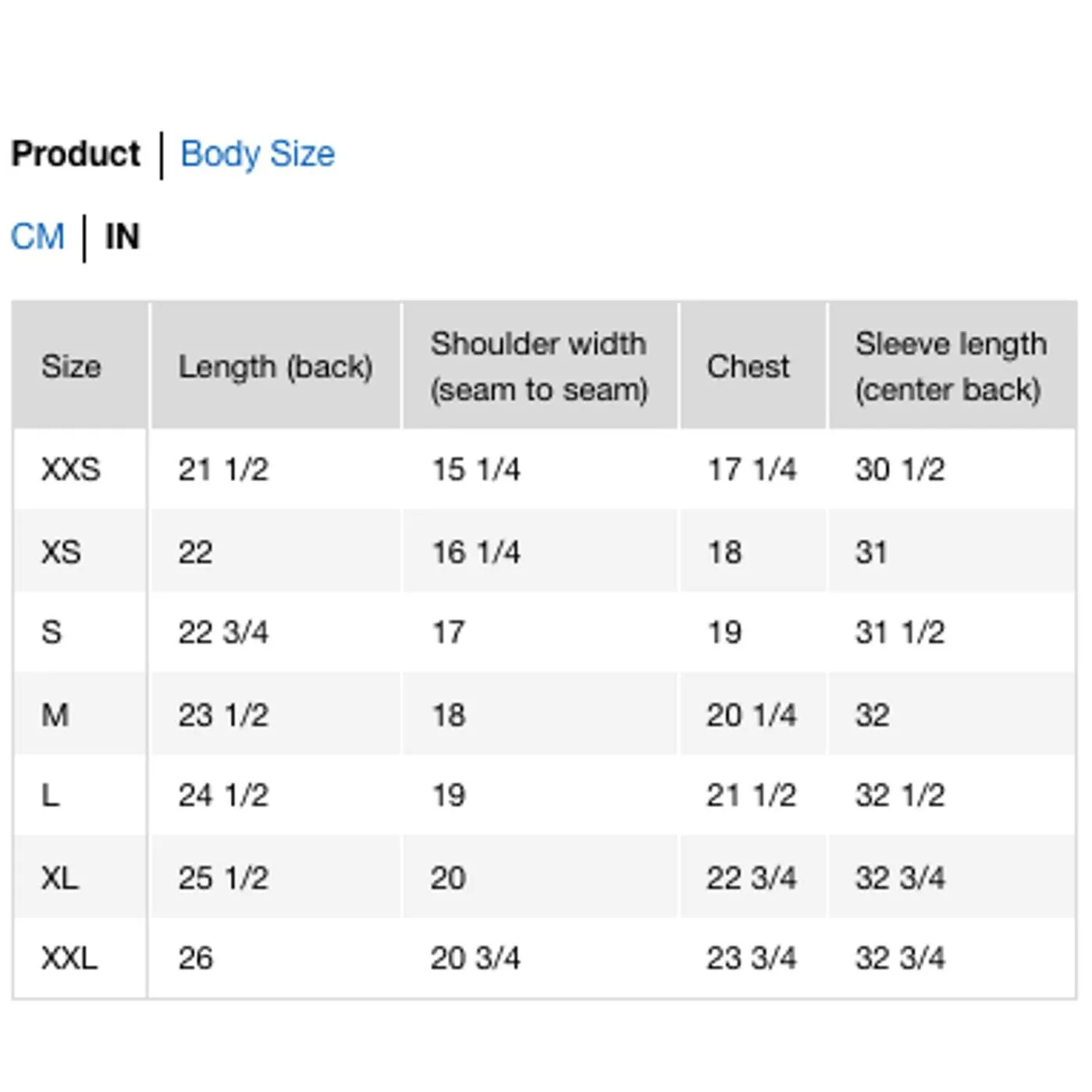1092x1092 pixels.
Task: Click the M size row label
Action: 55,715
